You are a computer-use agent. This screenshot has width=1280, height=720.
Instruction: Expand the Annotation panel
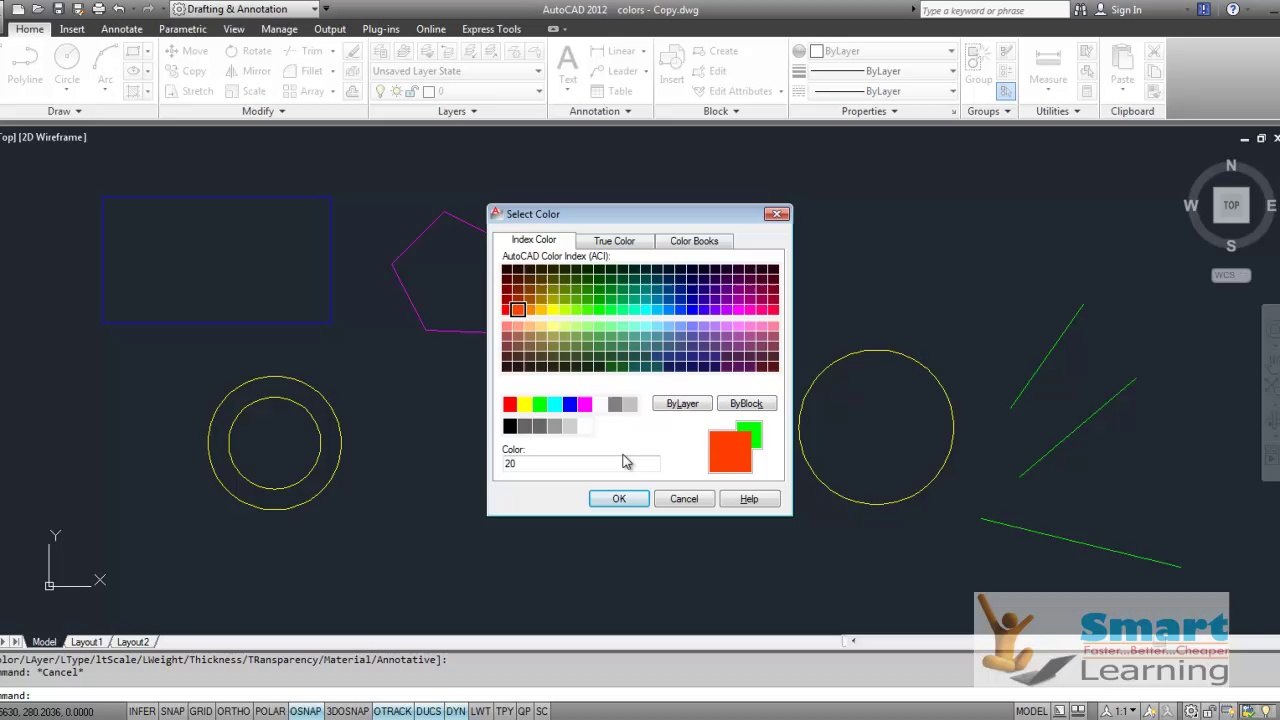tap(601, 111)
